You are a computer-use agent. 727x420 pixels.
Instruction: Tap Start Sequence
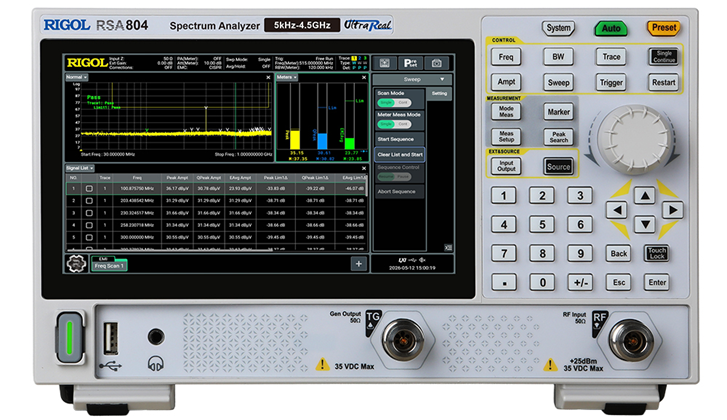pyautogui.click(x=399, y=139)
